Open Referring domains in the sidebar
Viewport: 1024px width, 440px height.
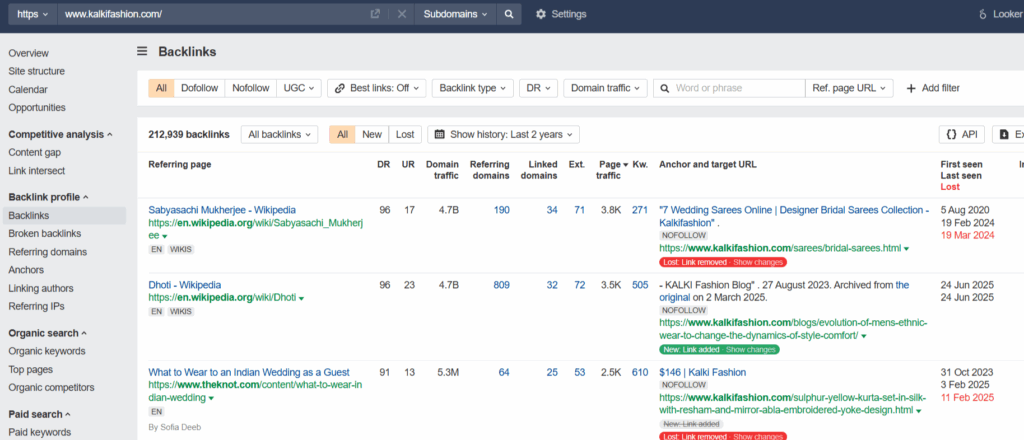pos(47,252)
